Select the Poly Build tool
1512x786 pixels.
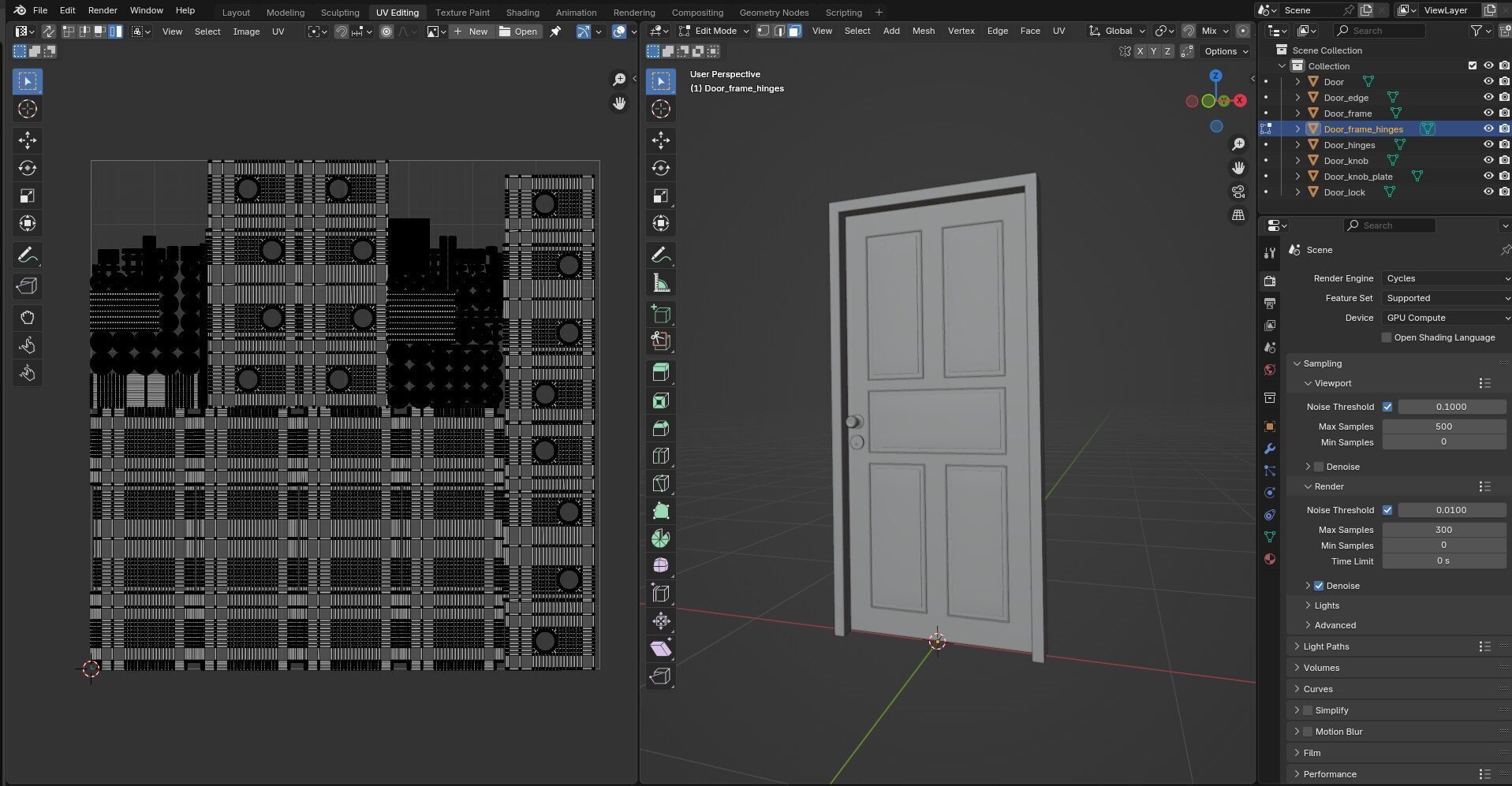click(661, 511)
